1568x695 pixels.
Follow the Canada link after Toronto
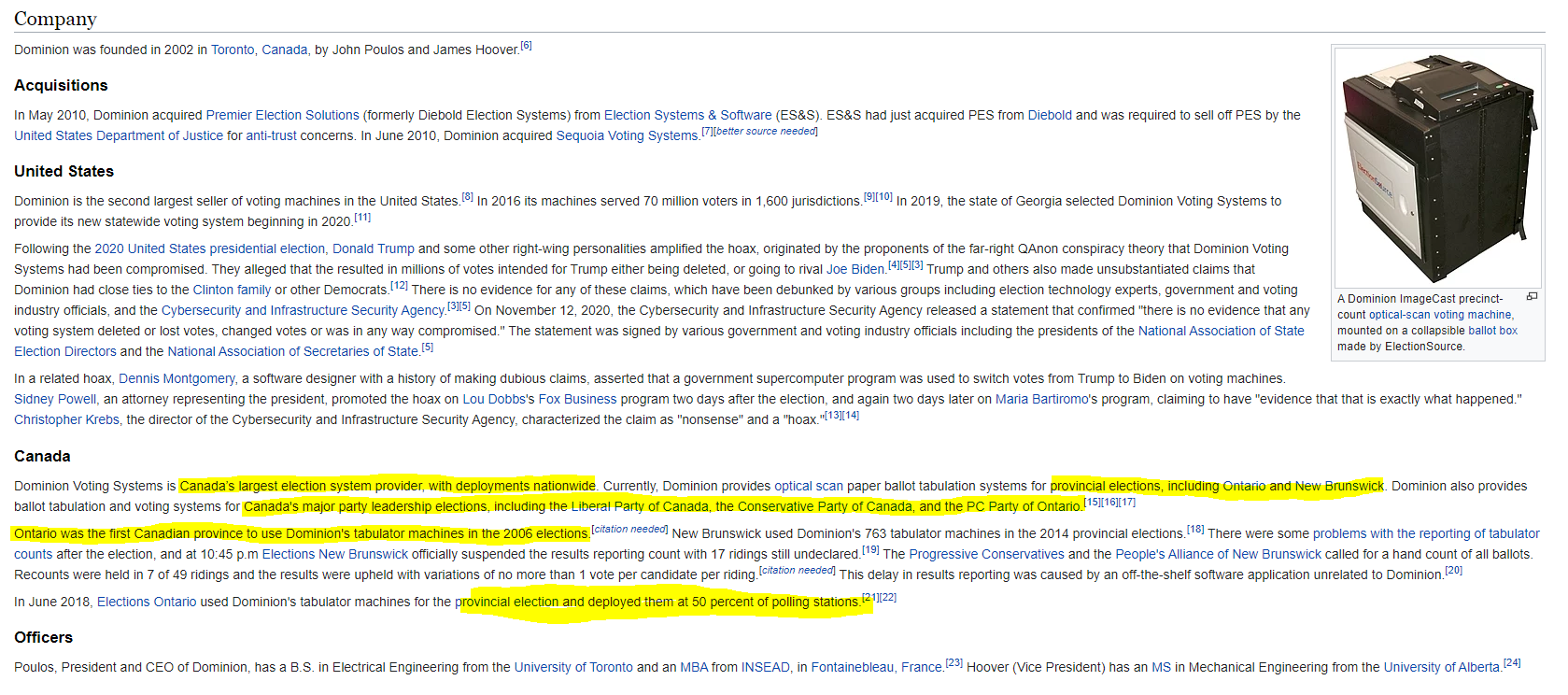point(284,50)
